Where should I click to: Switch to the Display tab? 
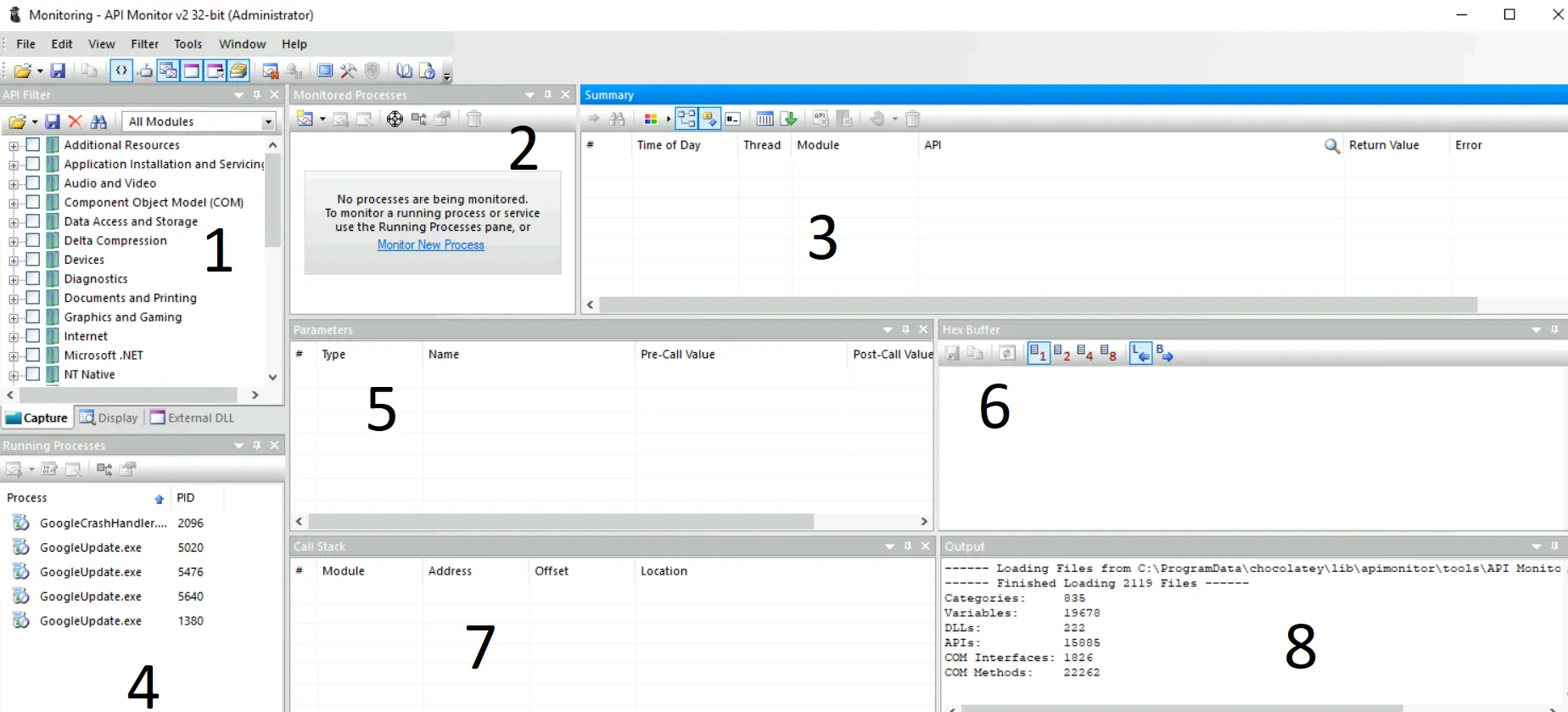109,418
